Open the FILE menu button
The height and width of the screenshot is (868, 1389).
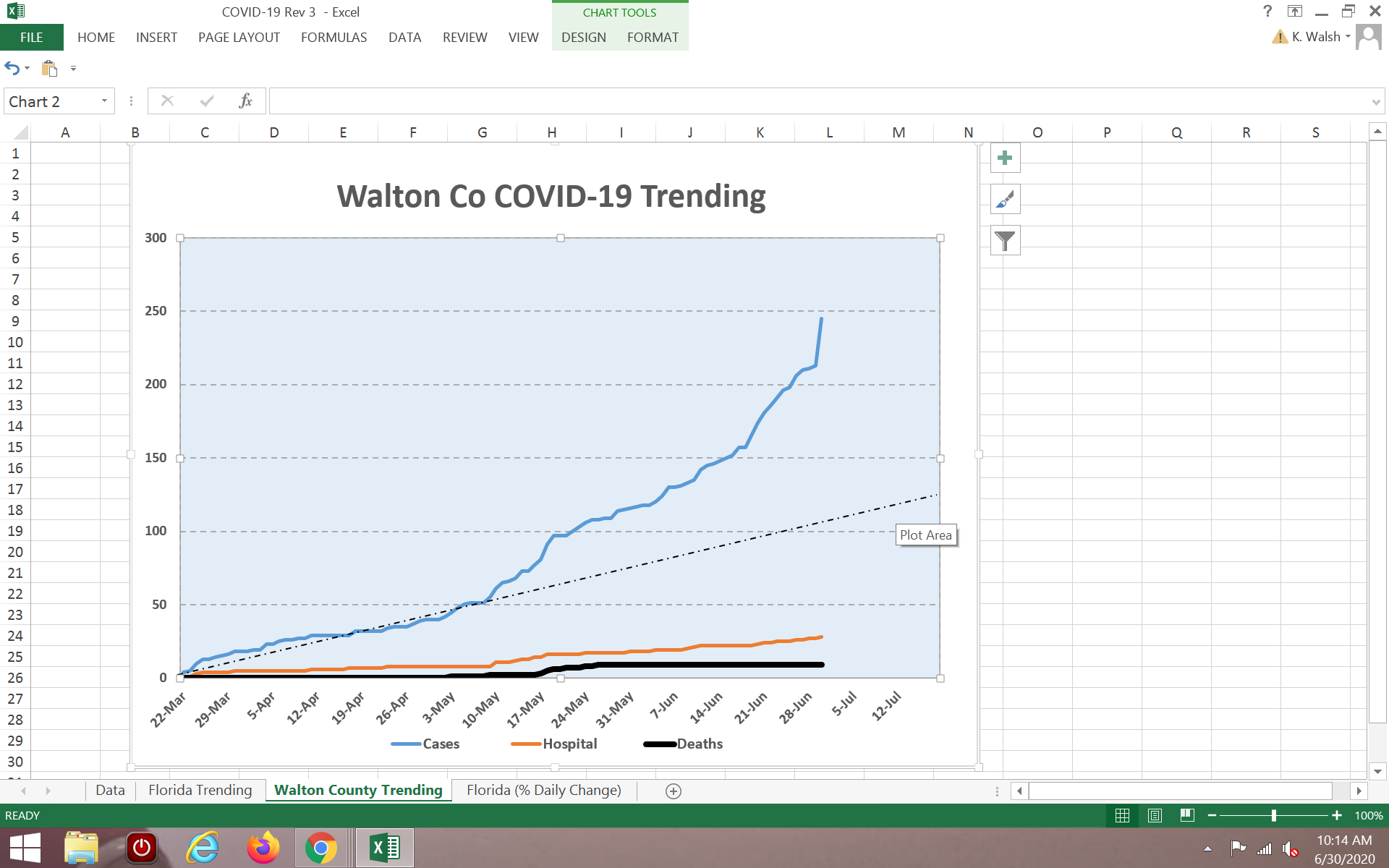click(x=31, y=38)
